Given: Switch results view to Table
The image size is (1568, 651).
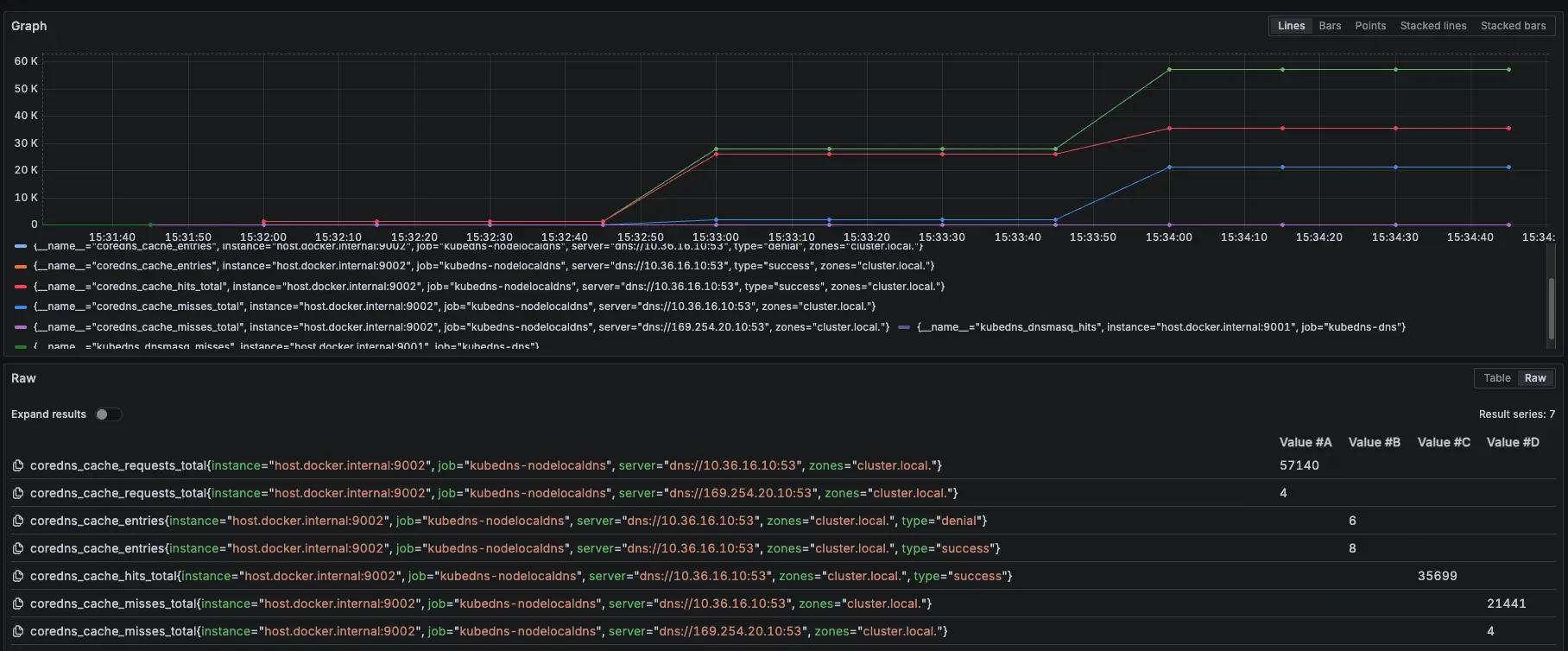Looking at the screenshot, I should 1496,378.
